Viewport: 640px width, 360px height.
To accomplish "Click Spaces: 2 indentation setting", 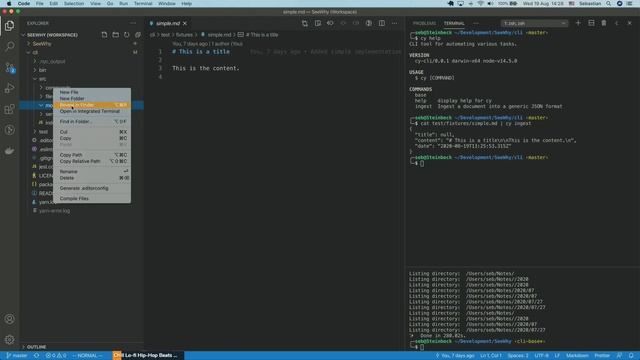I will tap(518, 356).
